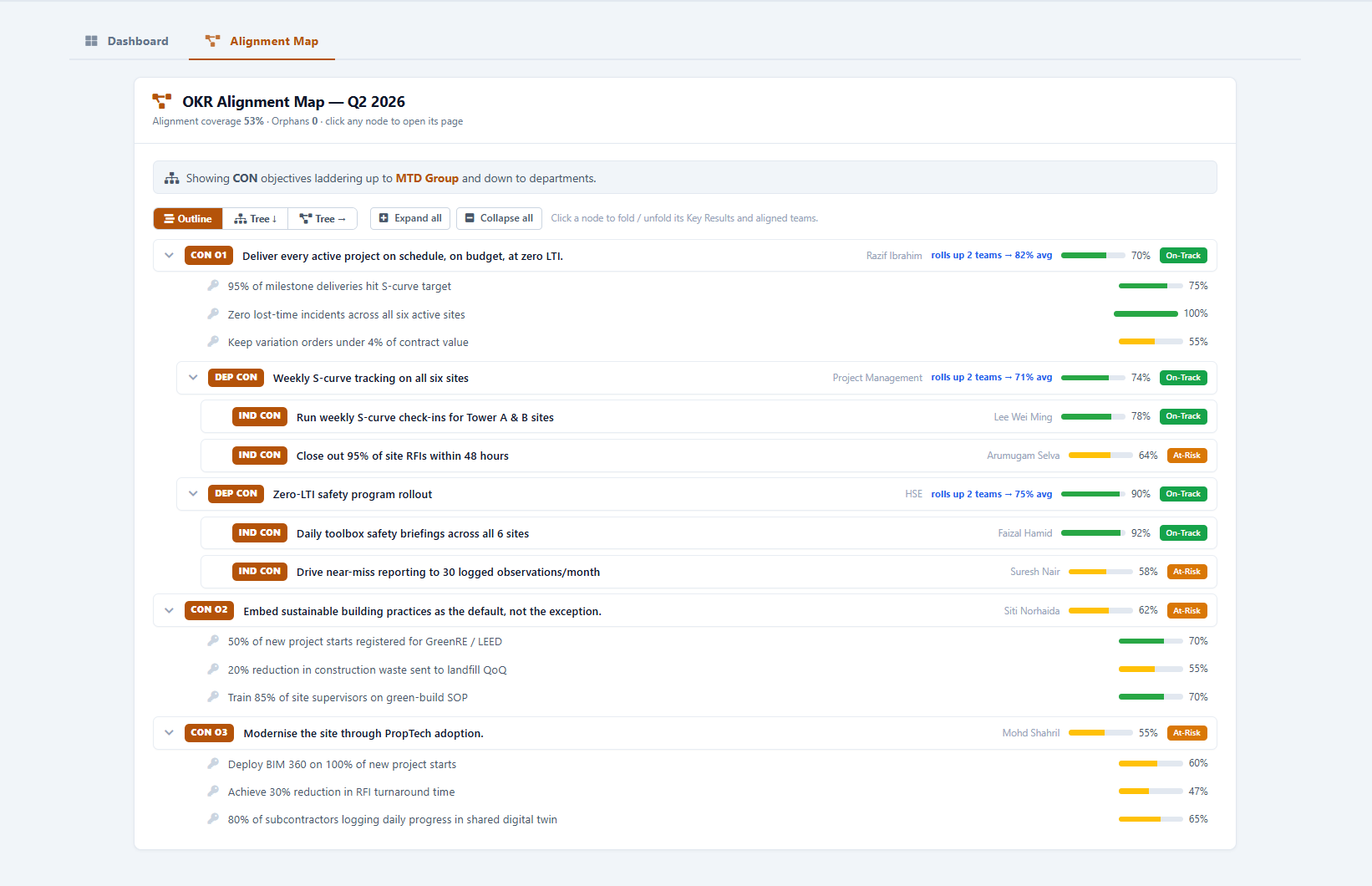
Task: Open Drive near-miss reporting node
Action: [448, 573]
